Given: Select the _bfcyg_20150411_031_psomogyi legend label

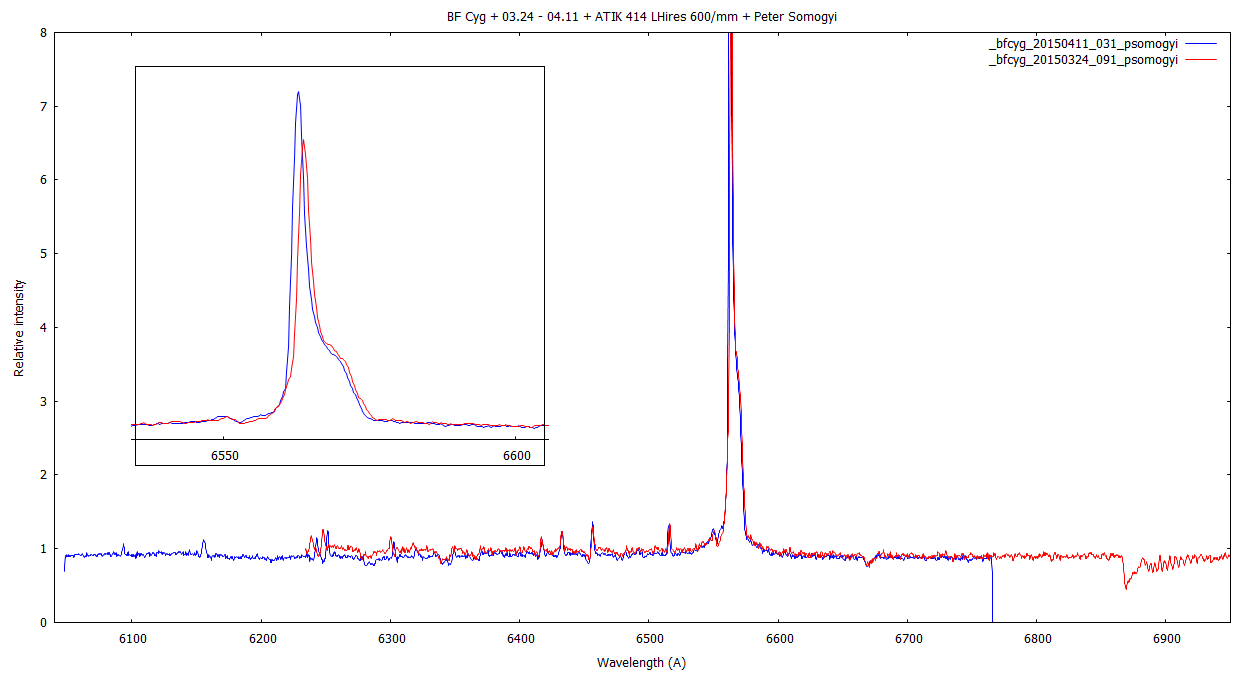Looking at the screenshot, I should (x=1082, y=44).
